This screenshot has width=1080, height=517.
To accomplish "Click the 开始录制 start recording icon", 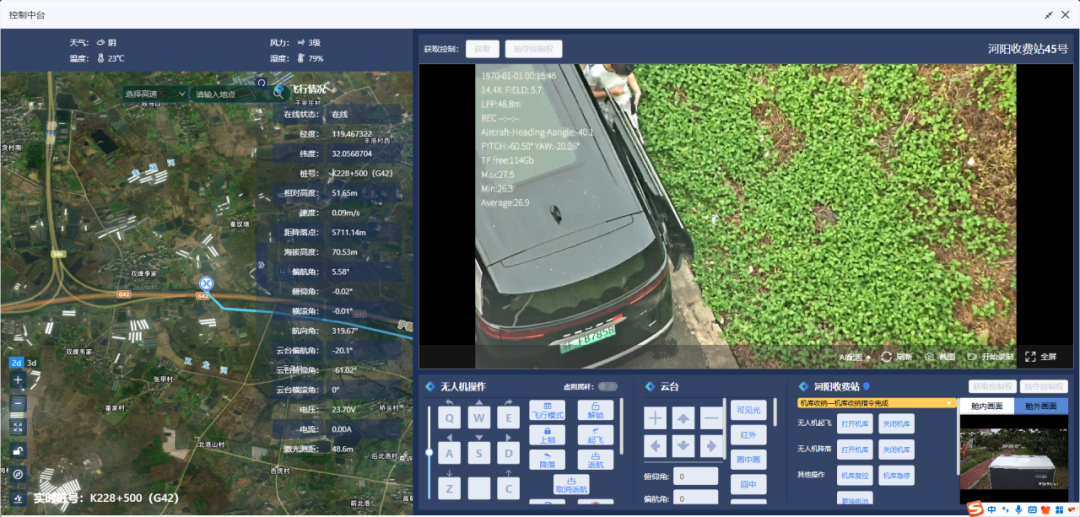I will click(972, 357).
